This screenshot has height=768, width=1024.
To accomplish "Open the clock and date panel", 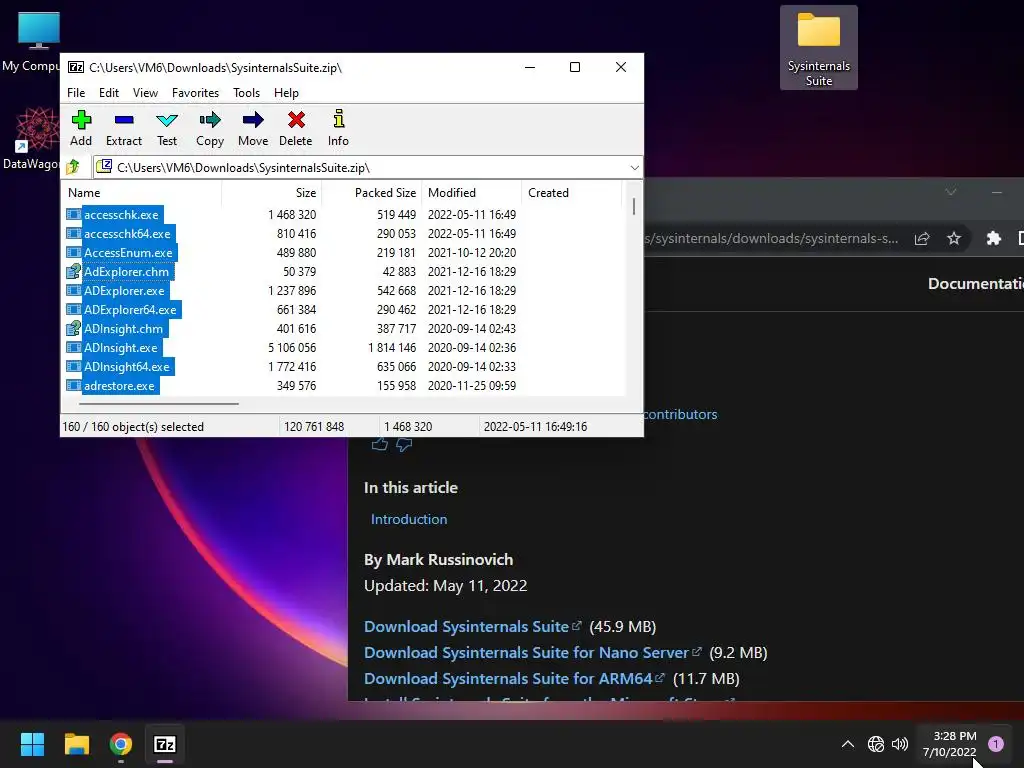I will [949, 744].
